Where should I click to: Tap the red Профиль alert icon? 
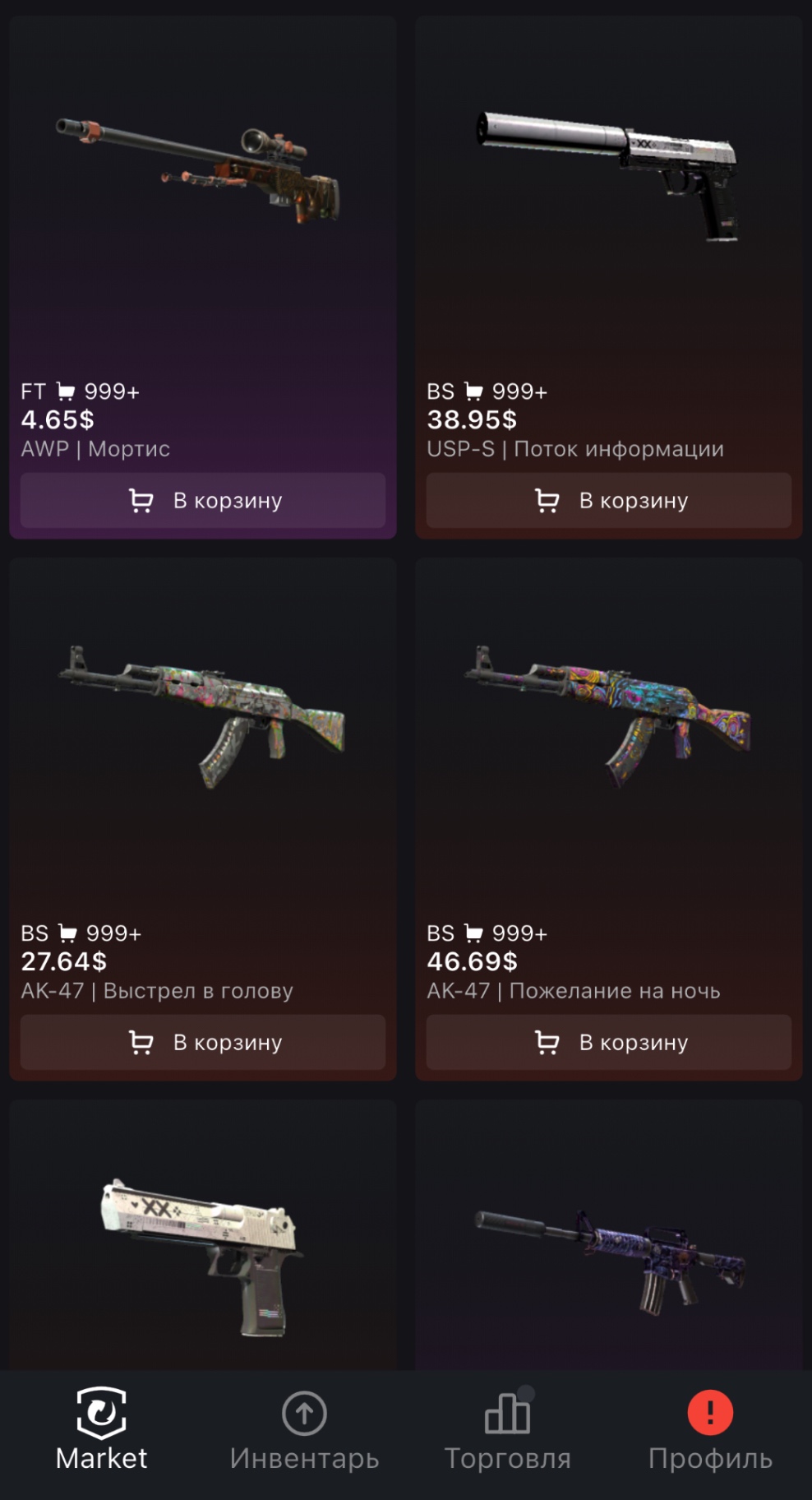click(x=710, y=1412)
